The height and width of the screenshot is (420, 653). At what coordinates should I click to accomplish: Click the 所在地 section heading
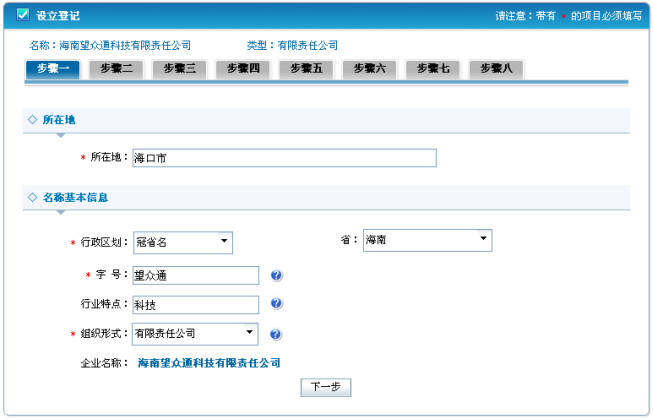(59, 120)
